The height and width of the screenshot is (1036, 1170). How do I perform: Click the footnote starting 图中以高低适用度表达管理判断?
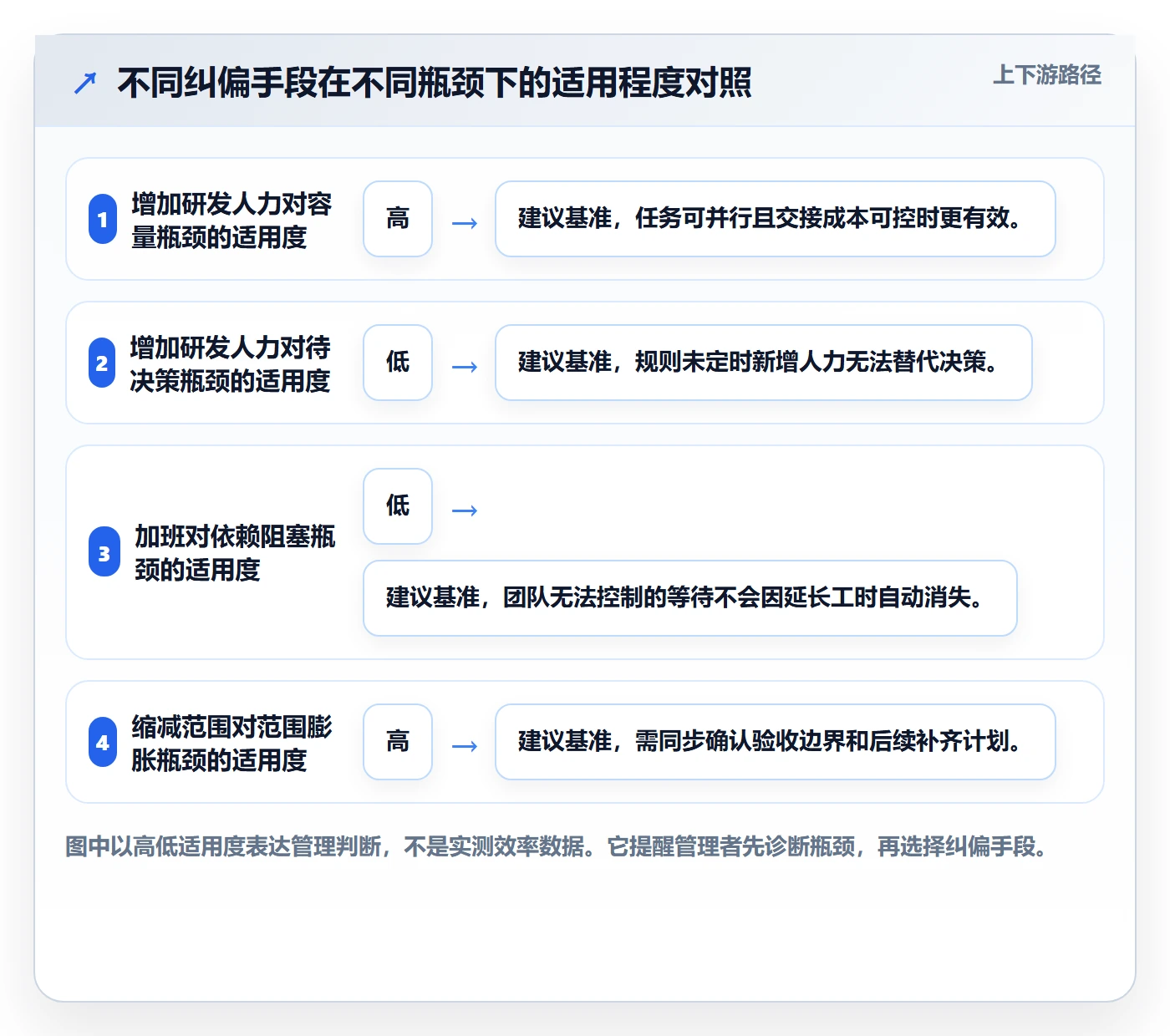tap(557, 846)
